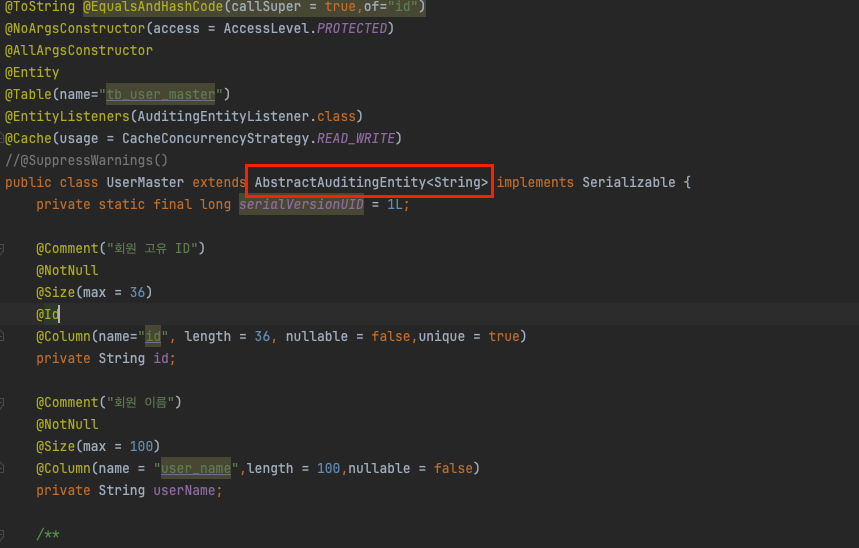Click the commented-out @SuppressWarnings line
This screenshot has width=859, height=548.
coord(87,160)
